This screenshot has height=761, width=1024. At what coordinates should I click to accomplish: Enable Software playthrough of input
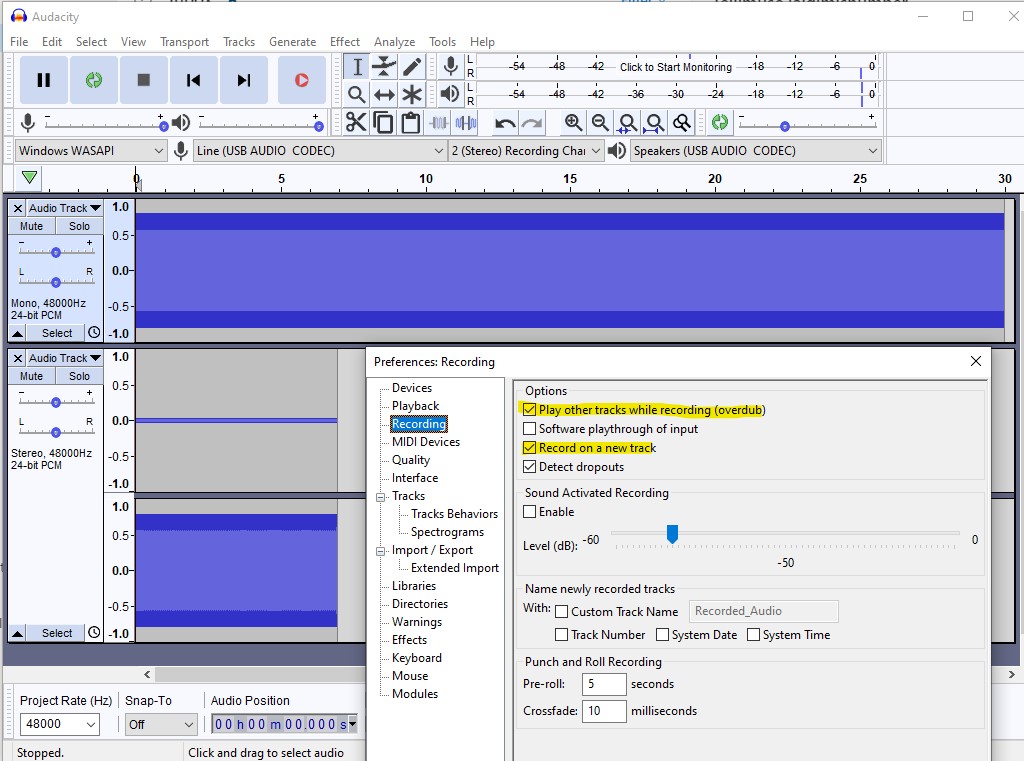coord(530,429)
